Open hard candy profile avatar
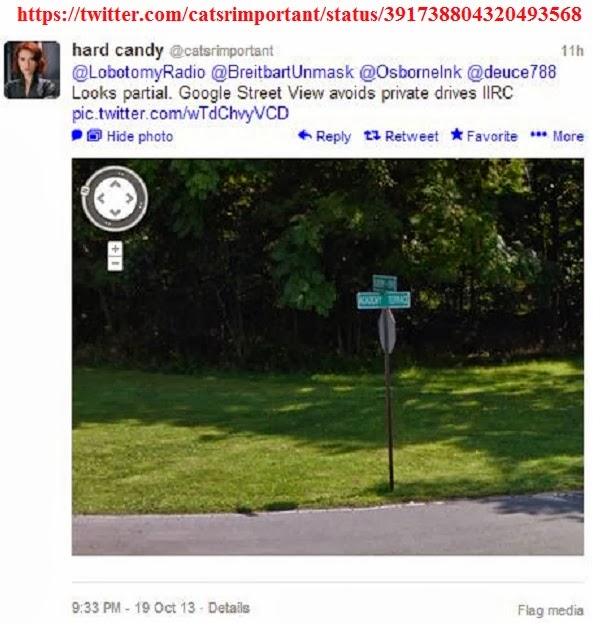 [32, 70]
